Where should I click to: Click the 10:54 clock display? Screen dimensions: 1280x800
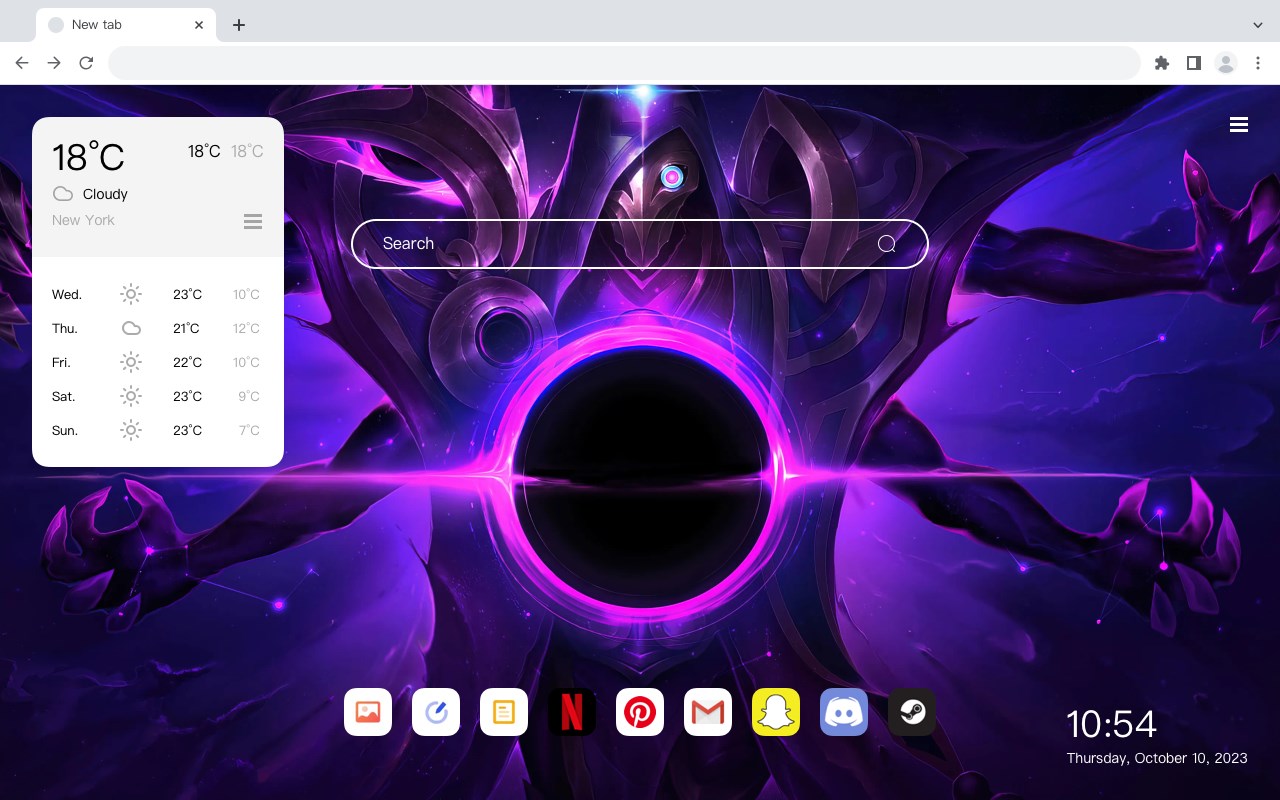[x=1111, y=724]
